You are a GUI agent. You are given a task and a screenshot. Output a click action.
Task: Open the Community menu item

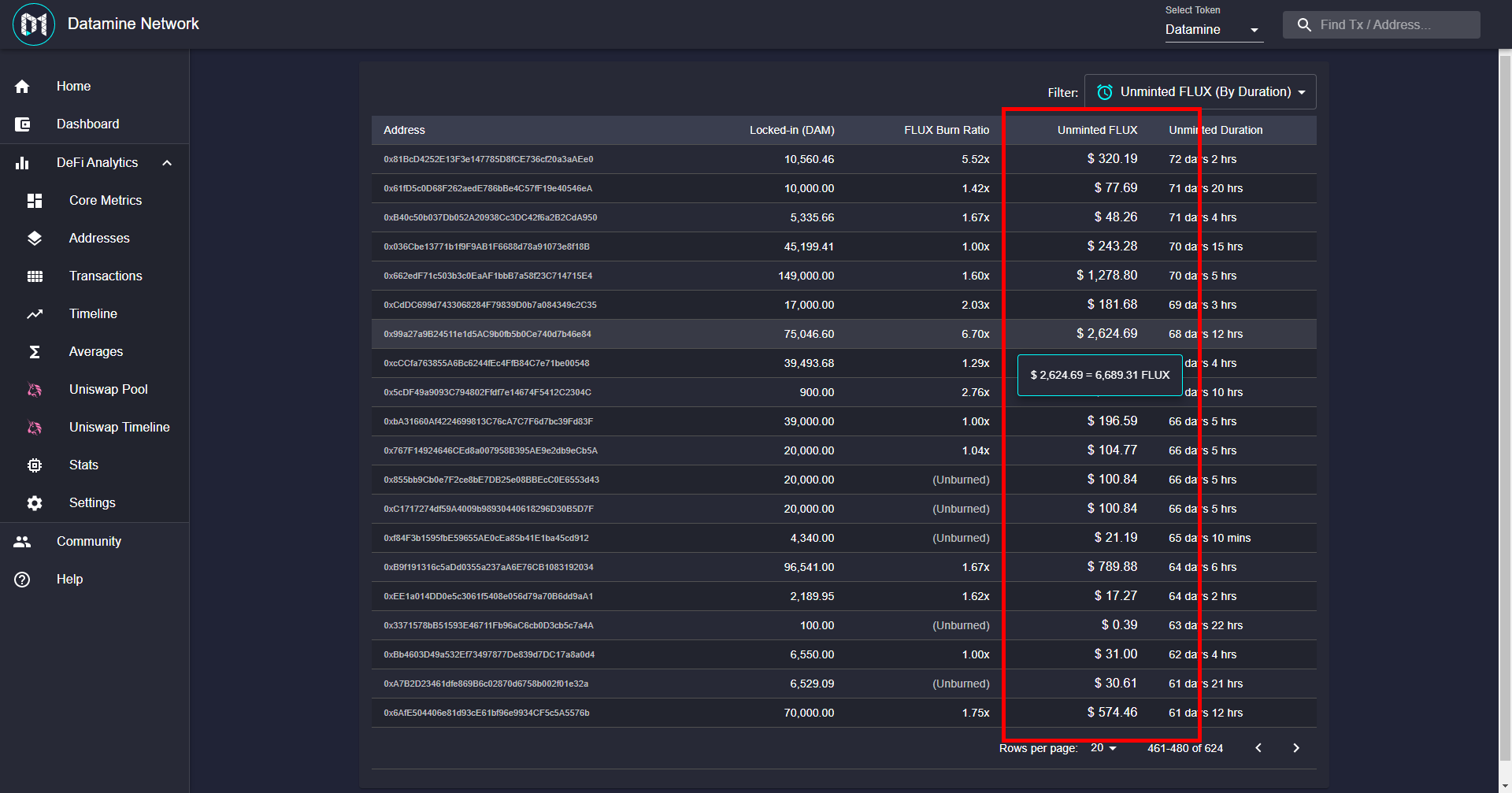94,542
